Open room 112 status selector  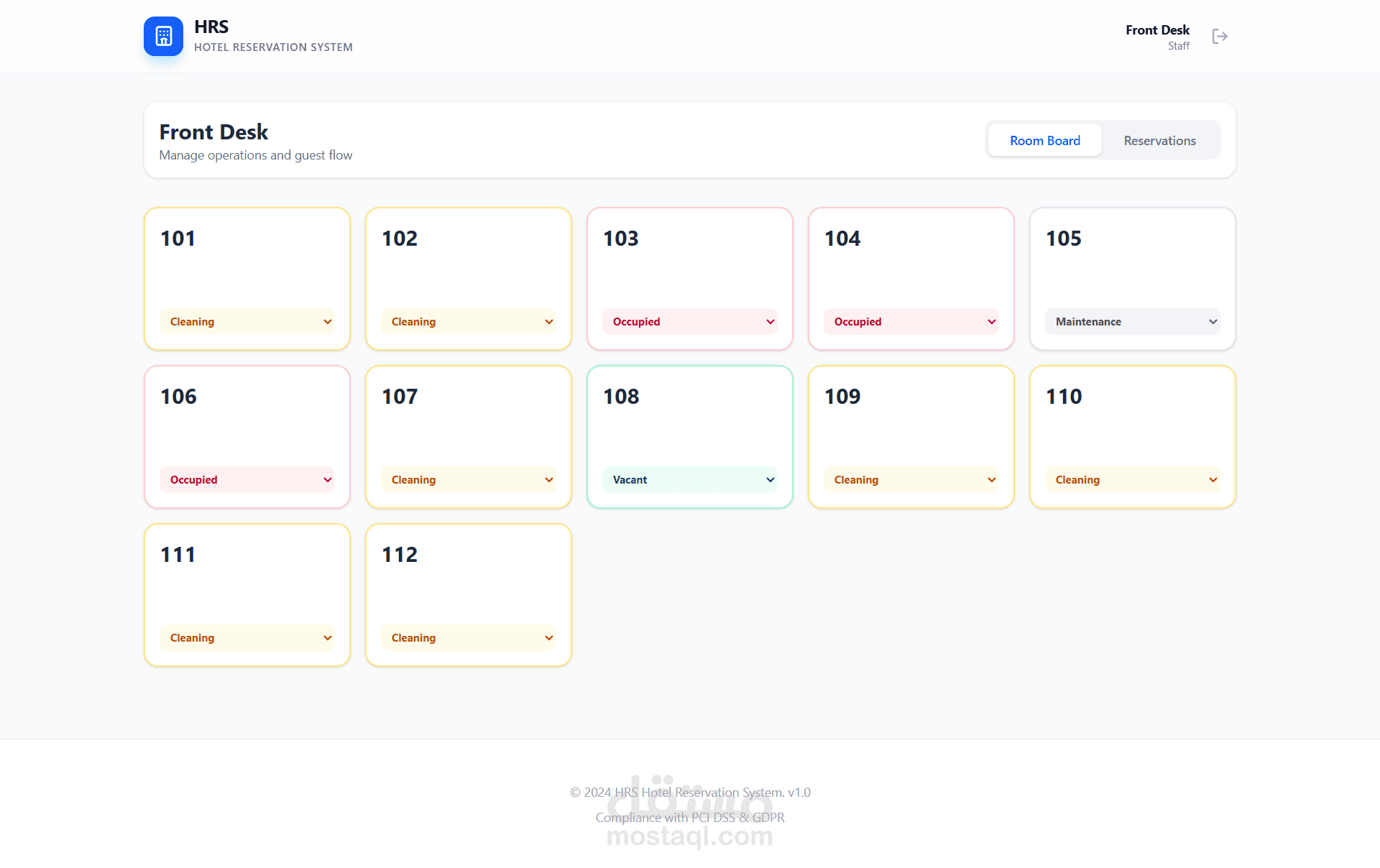(468, 638)
